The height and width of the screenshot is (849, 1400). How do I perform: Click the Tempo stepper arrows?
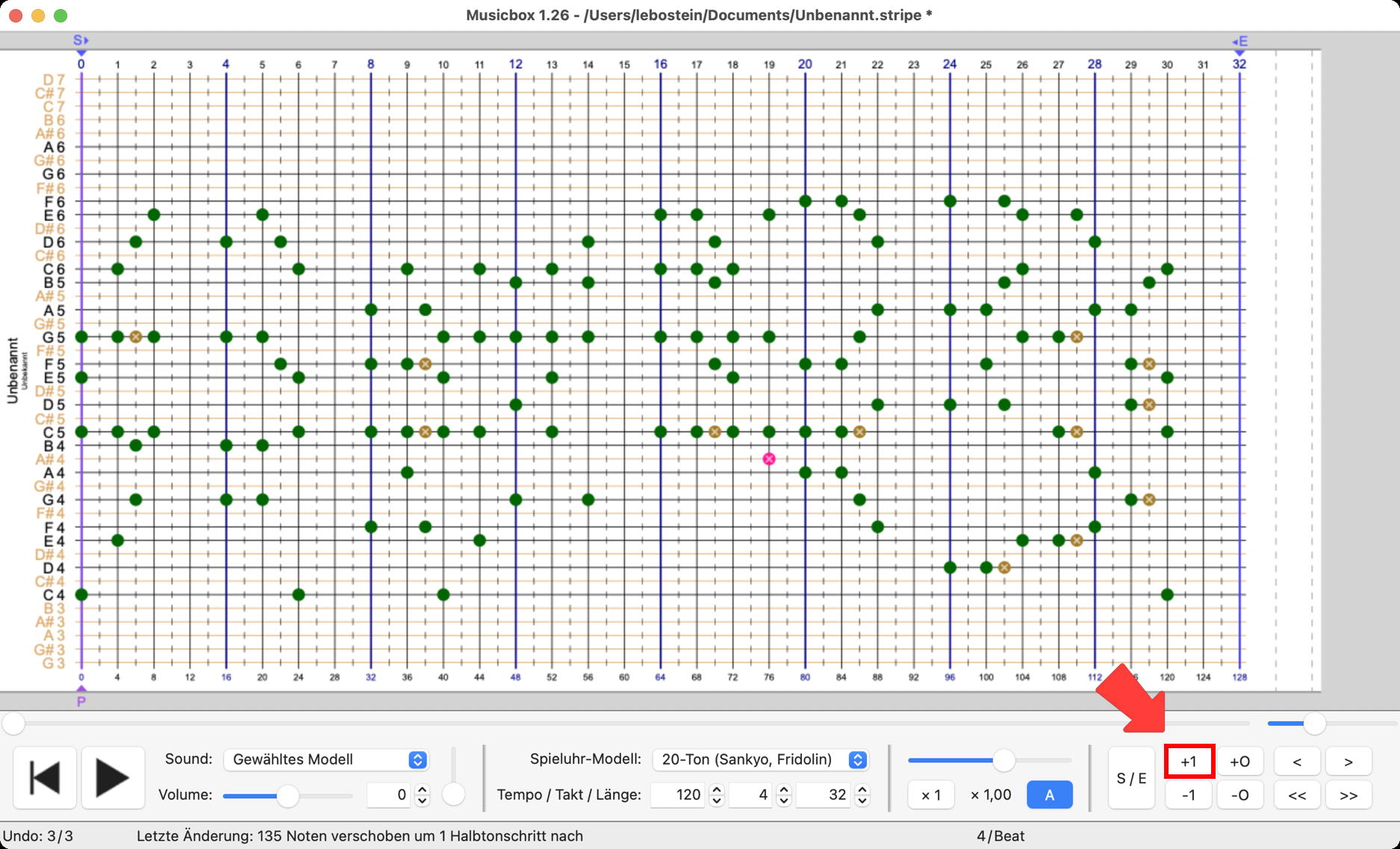[716, 795]
